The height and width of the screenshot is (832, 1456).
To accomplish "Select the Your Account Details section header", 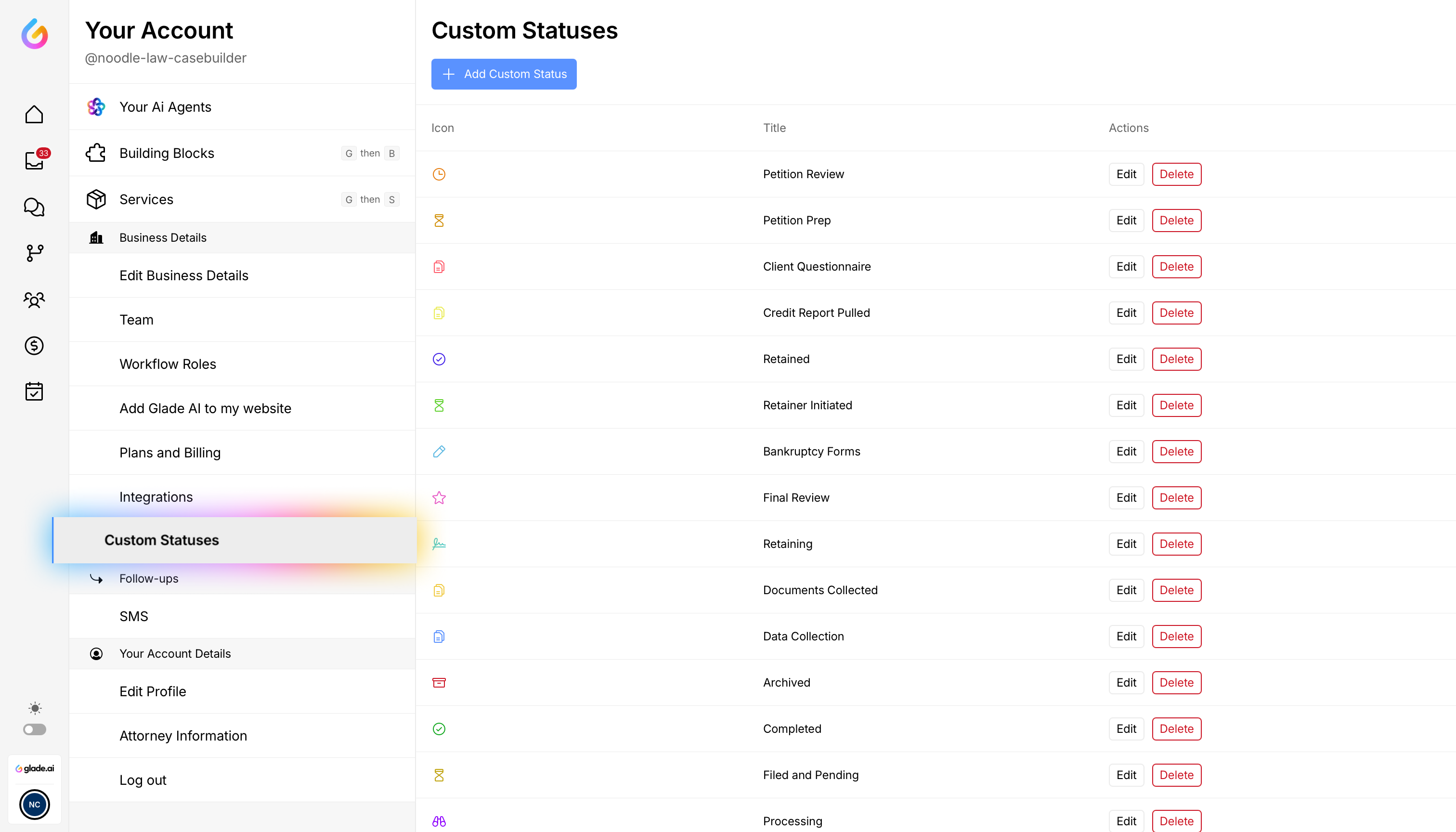I will coord(175,654).
